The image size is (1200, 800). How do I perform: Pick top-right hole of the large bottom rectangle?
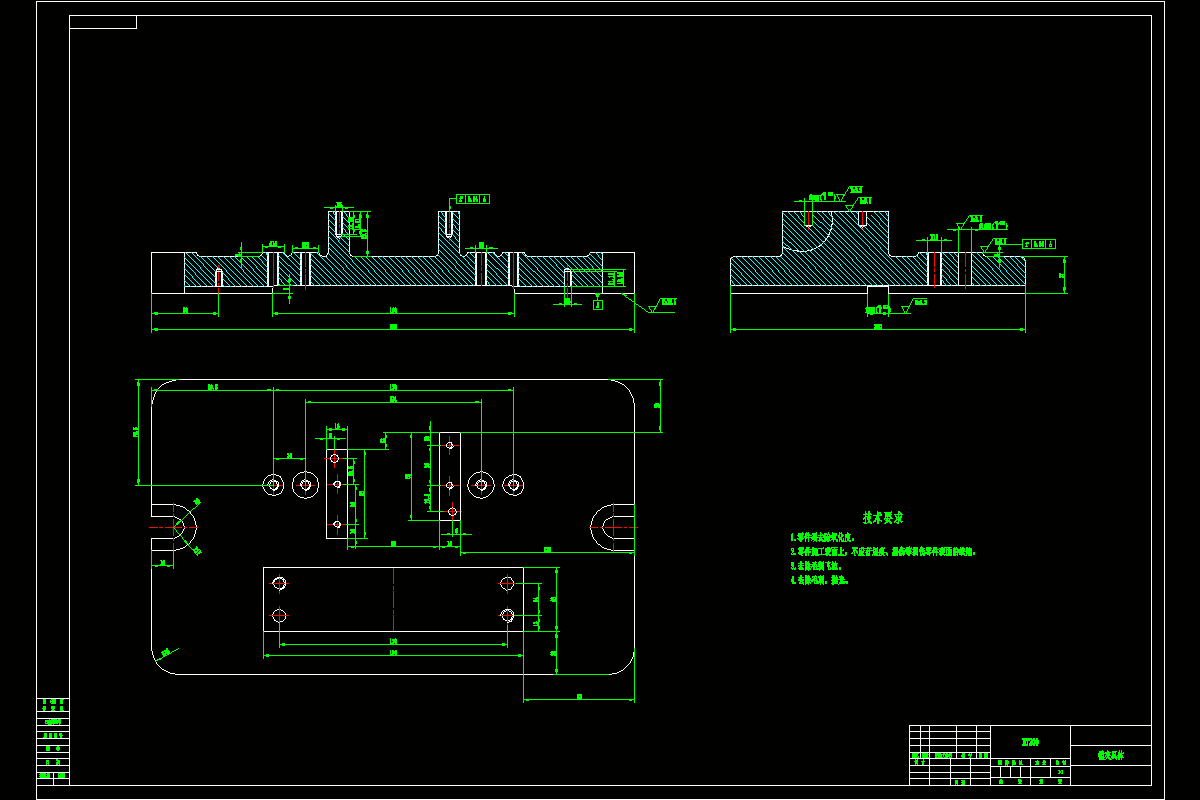[x=507, y=583]
